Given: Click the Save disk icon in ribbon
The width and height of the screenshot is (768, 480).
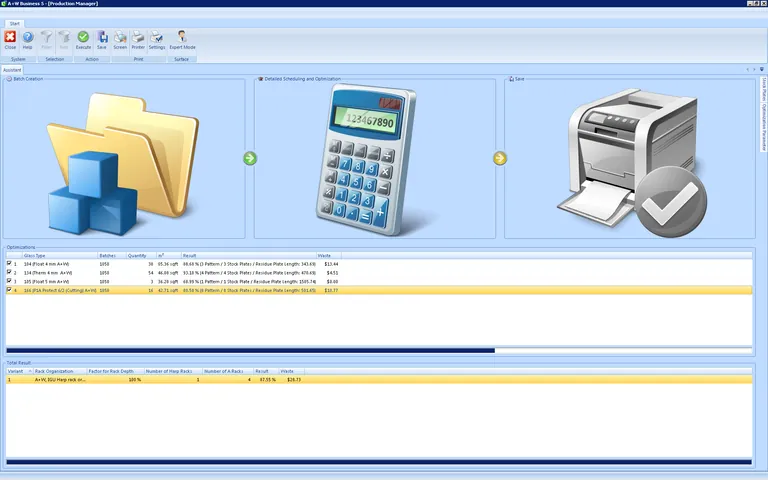Looking at the screenshot, I should pos(102,40).
